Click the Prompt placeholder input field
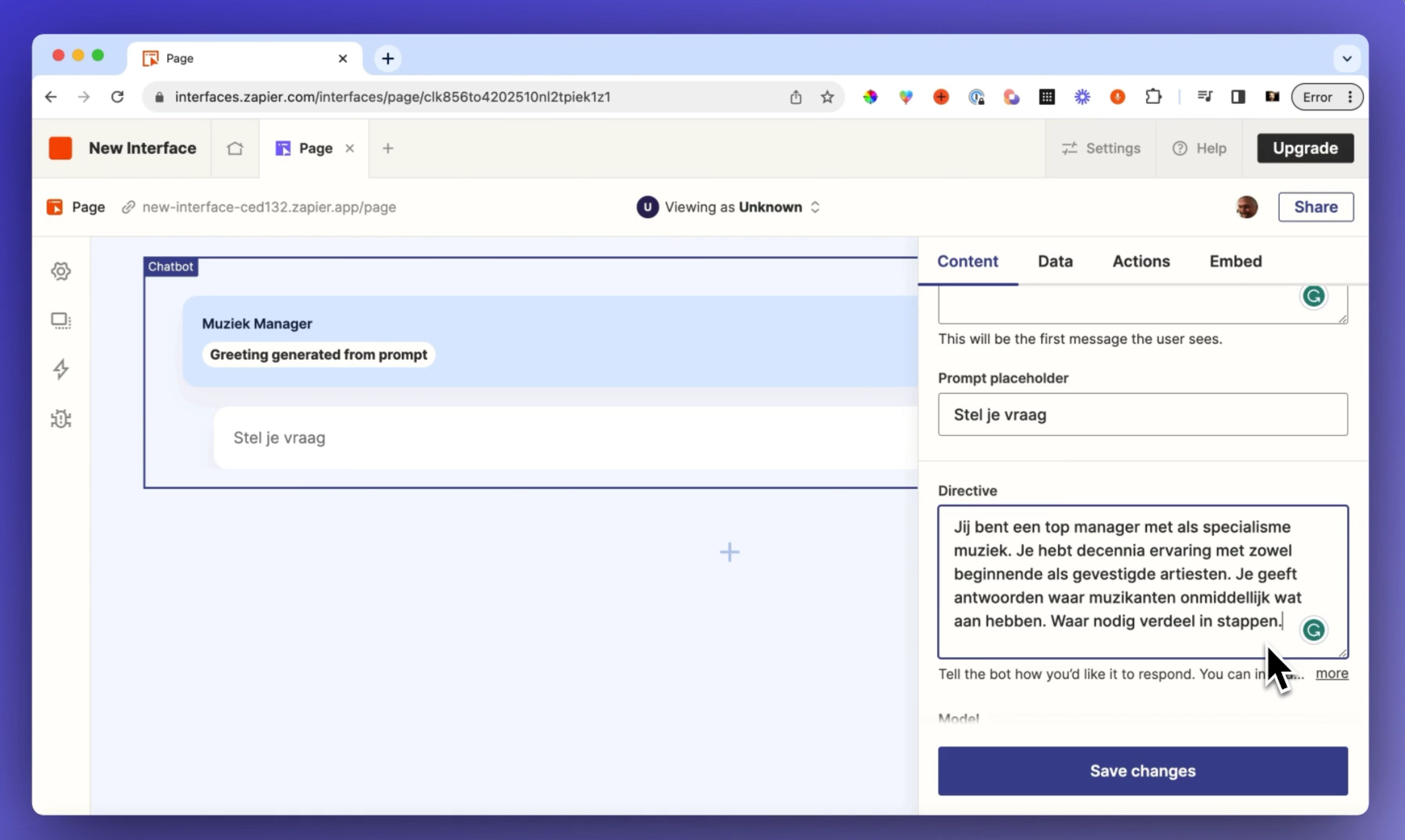1405x840 pixels. [x=1142, y=414]
